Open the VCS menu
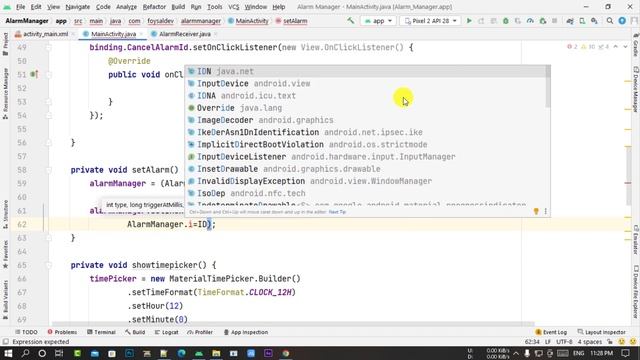 pos(233,7)
